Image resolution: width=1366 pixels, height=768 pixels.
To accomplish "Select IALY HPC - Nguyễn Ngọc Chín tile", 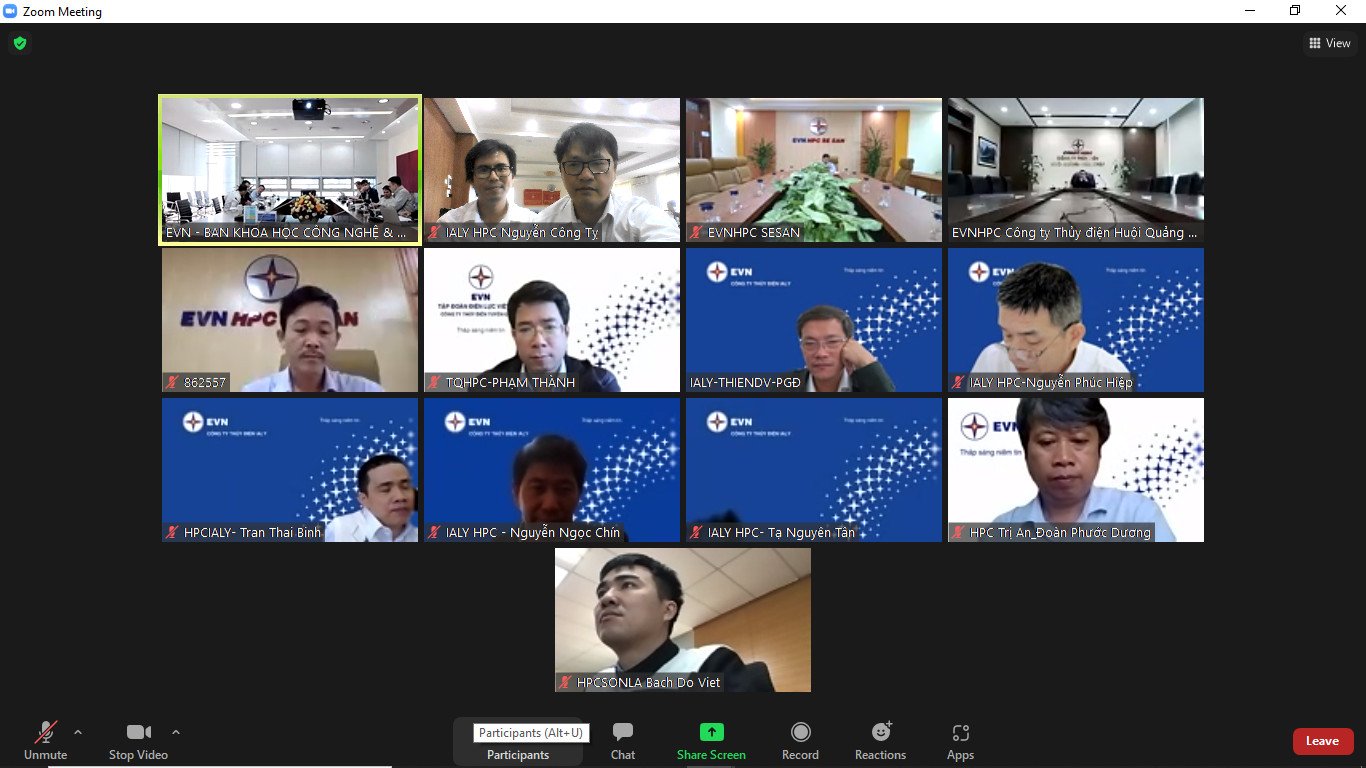I will 552,470.
